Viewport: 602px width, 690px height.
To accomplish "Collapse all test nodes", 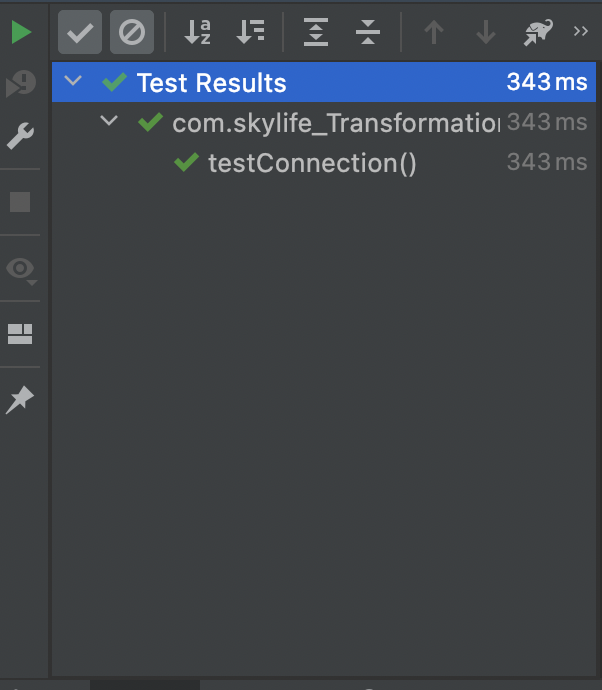I will [367, 32].
